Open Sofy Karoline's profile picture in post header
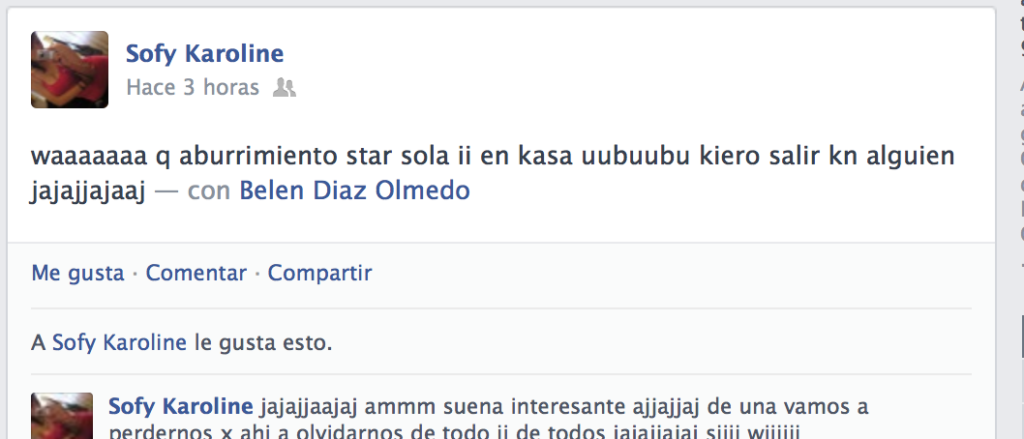 [70, 69]
